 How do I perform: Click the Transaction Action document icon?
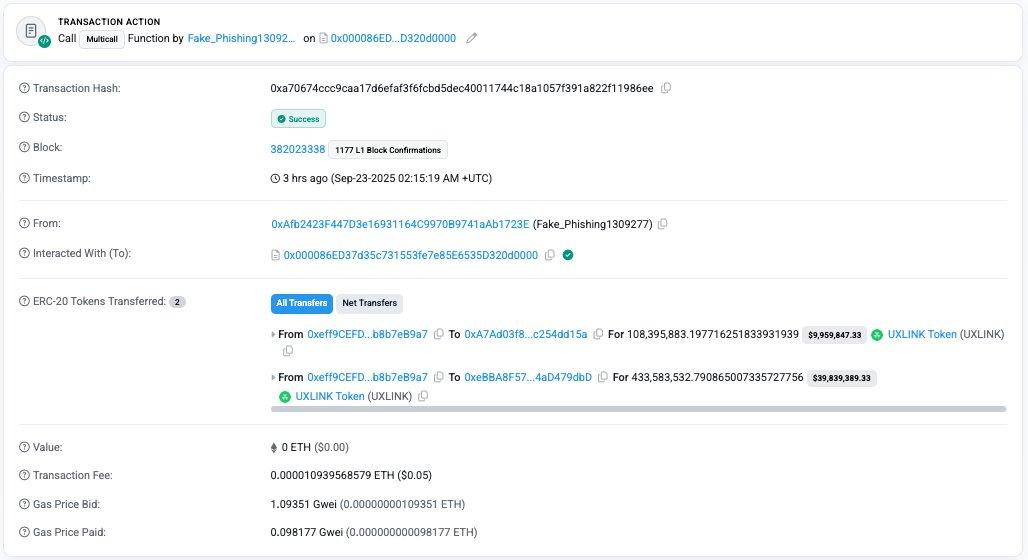click(x=31, y=31)
